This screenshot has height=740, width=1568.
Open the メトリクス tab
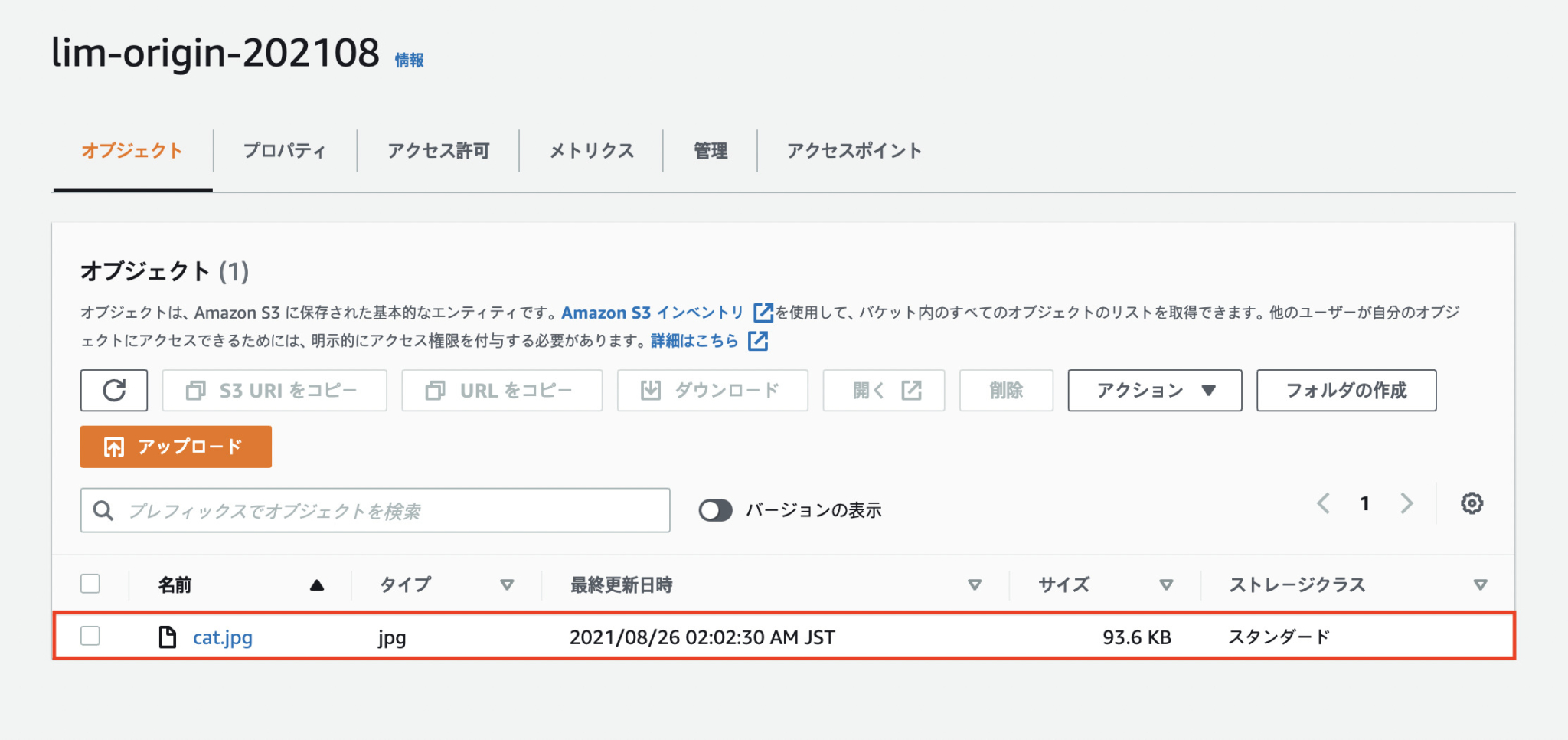tap(591, 151)
